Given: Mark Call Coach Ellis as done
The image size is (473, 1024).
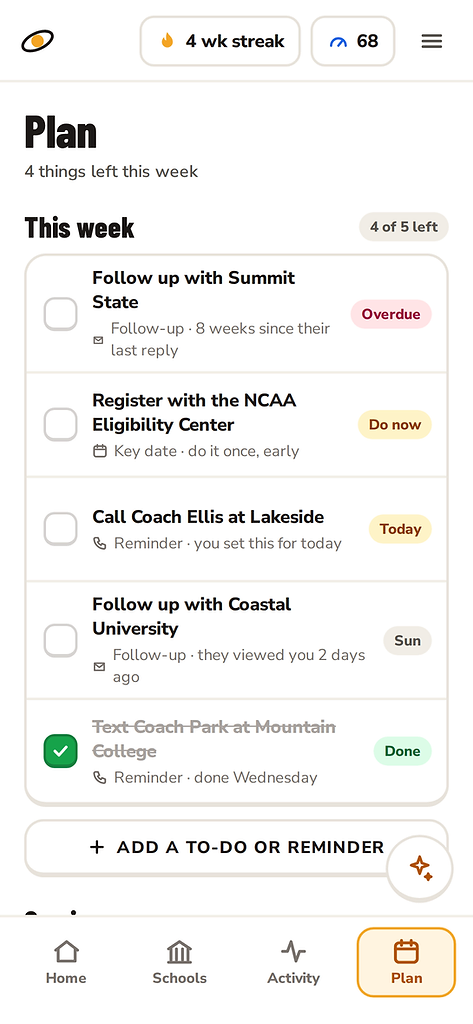Looking at the screenshot, I should [x=61, y=529].
